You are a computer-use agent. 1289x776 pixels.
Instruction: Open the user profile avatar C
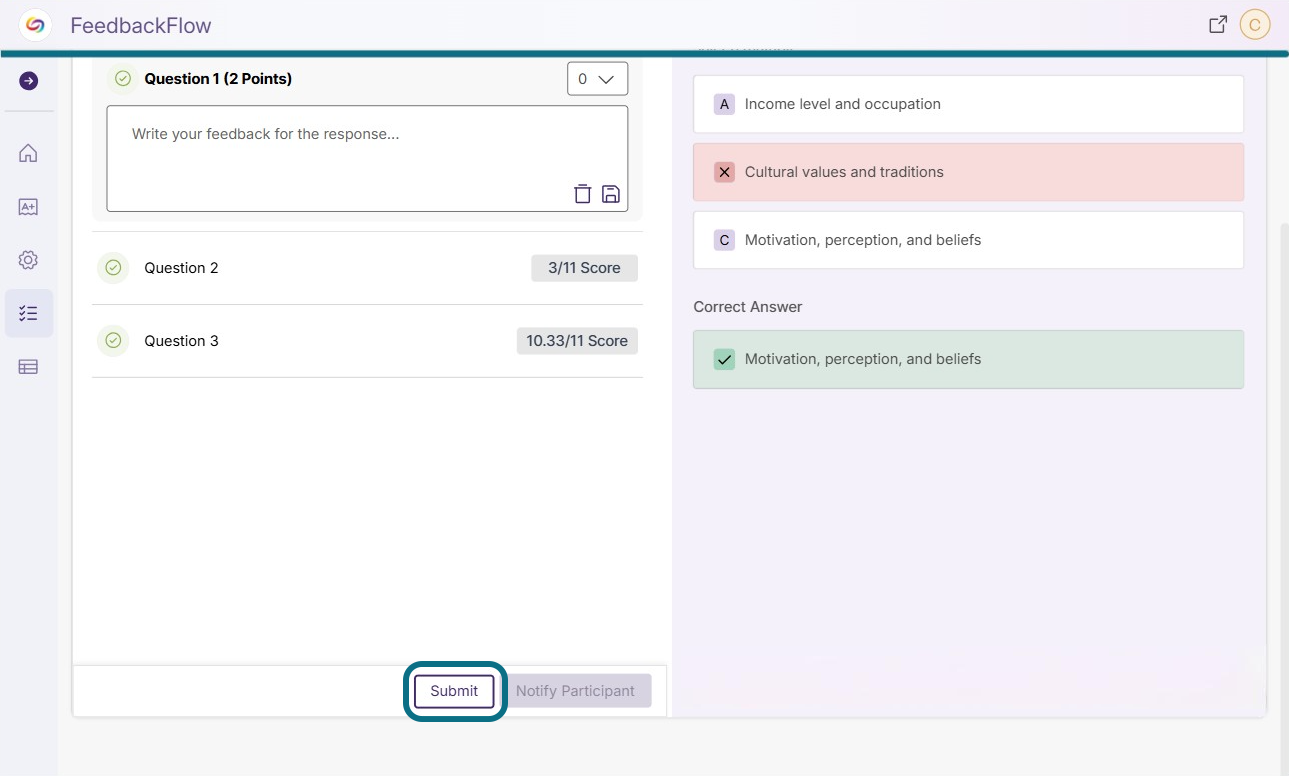point(1254,25)
